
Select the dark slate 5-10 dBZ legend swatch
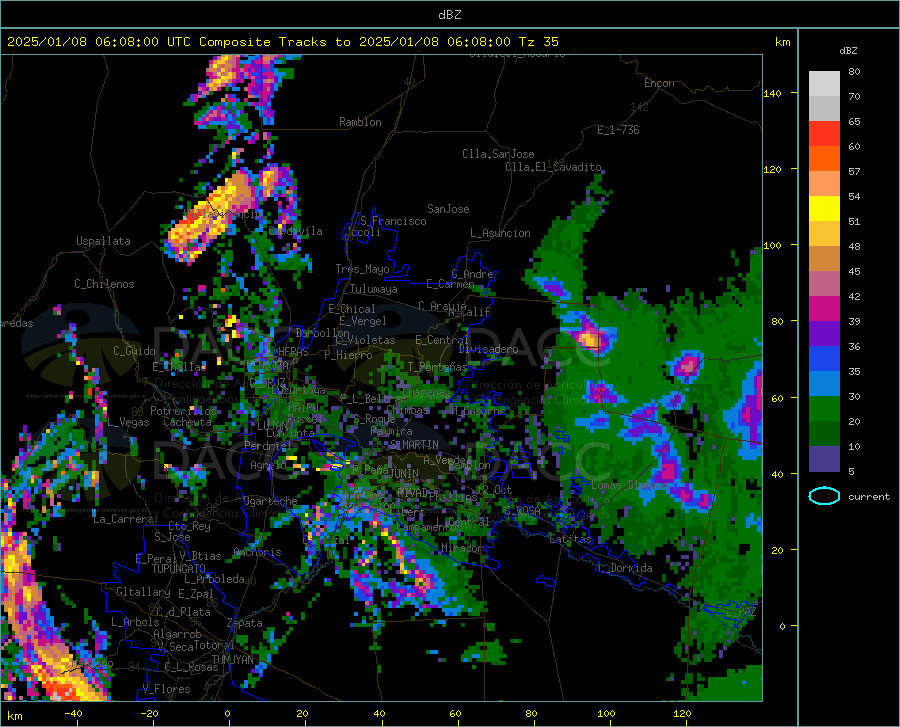tap(824, 458)
